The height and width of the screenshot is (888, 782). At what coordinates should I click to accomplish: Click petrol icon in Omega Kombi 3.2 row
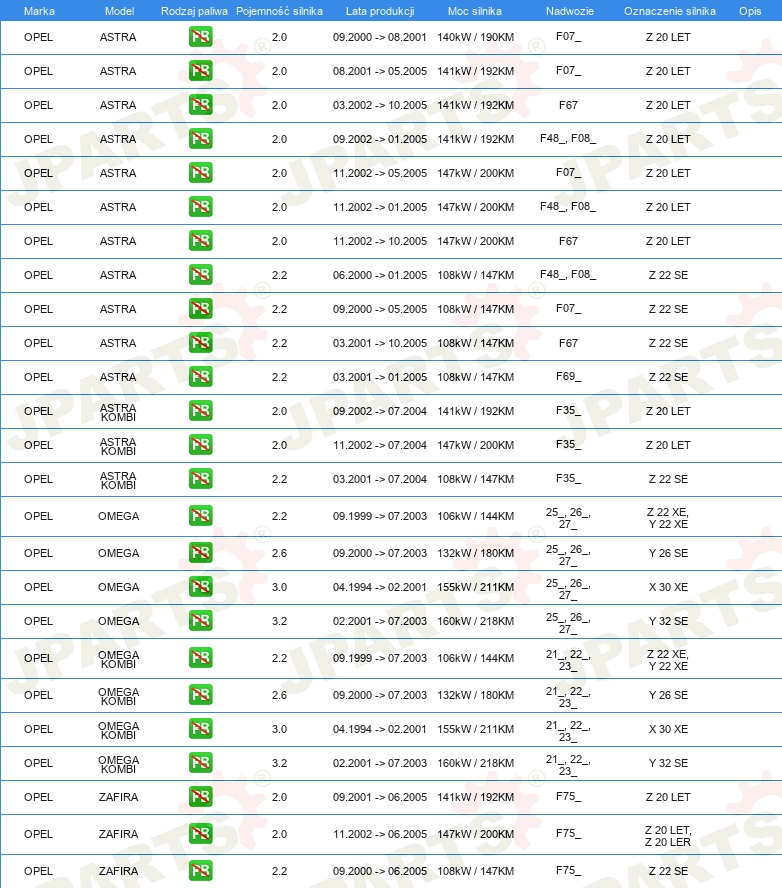pyautogui.click(x=200, y=763)
